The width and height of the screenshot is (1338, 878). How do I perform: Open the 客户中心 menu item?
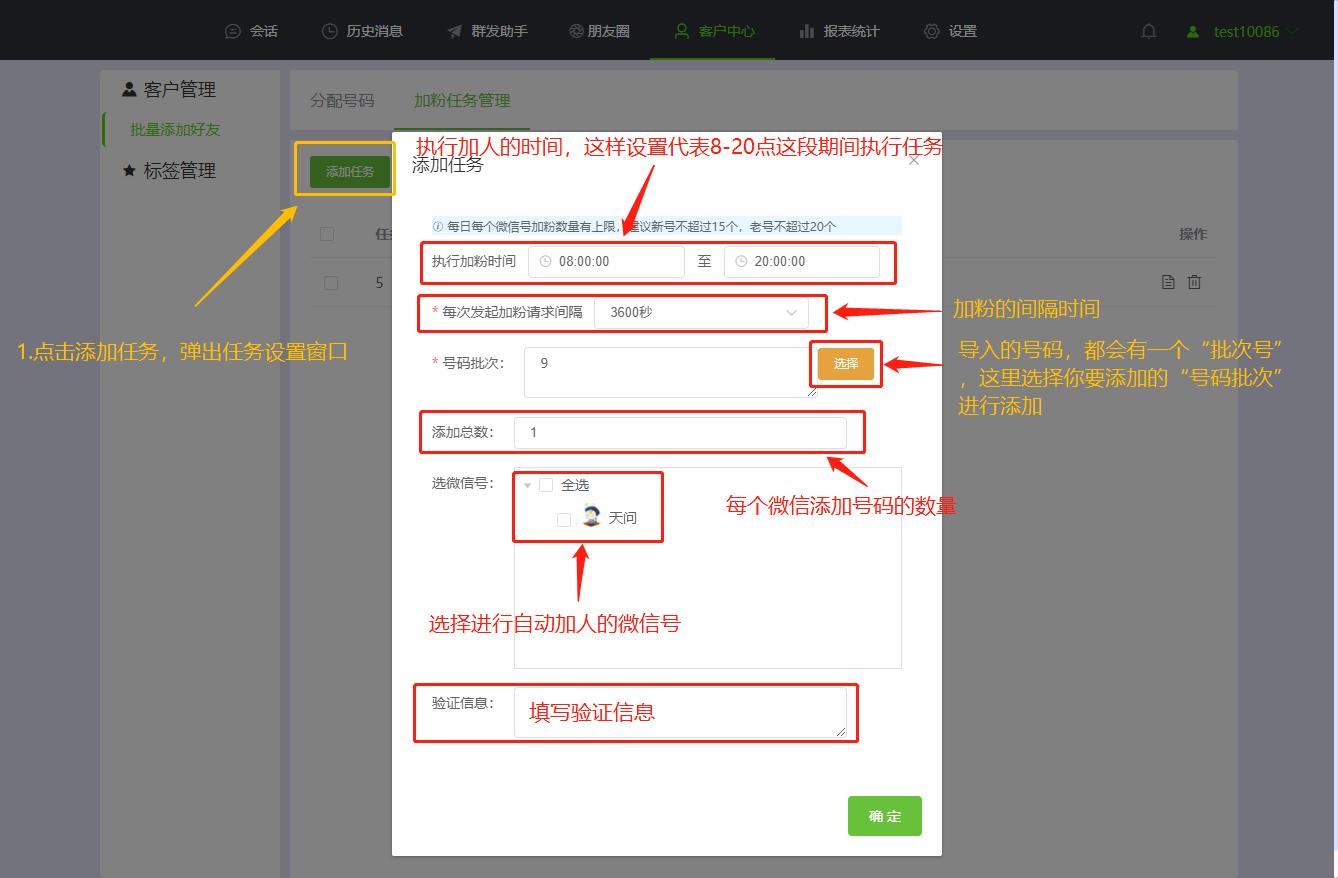(x=712, y=30)
